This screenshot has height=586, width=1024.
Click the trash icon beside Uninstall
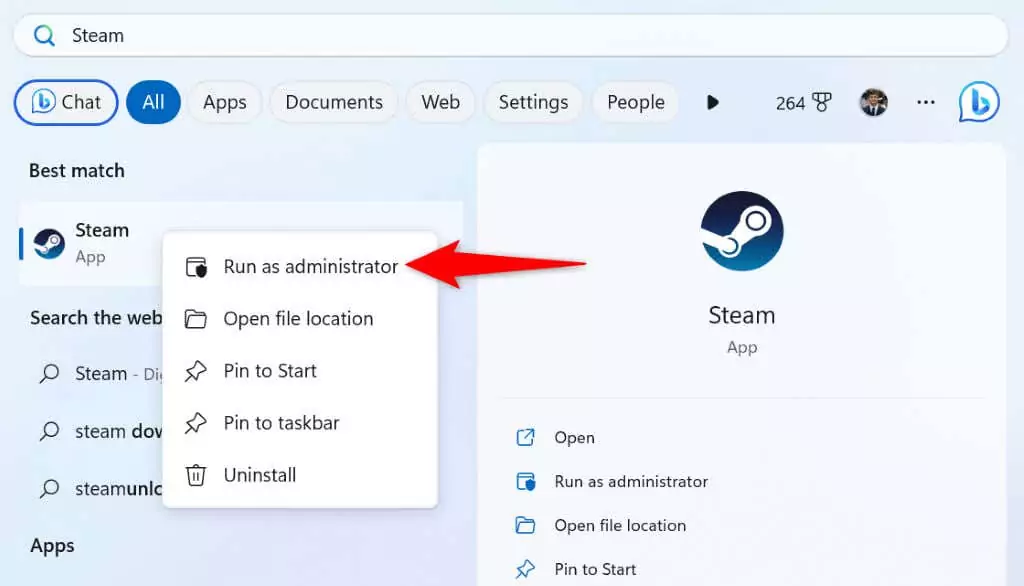tap(195, 475)
